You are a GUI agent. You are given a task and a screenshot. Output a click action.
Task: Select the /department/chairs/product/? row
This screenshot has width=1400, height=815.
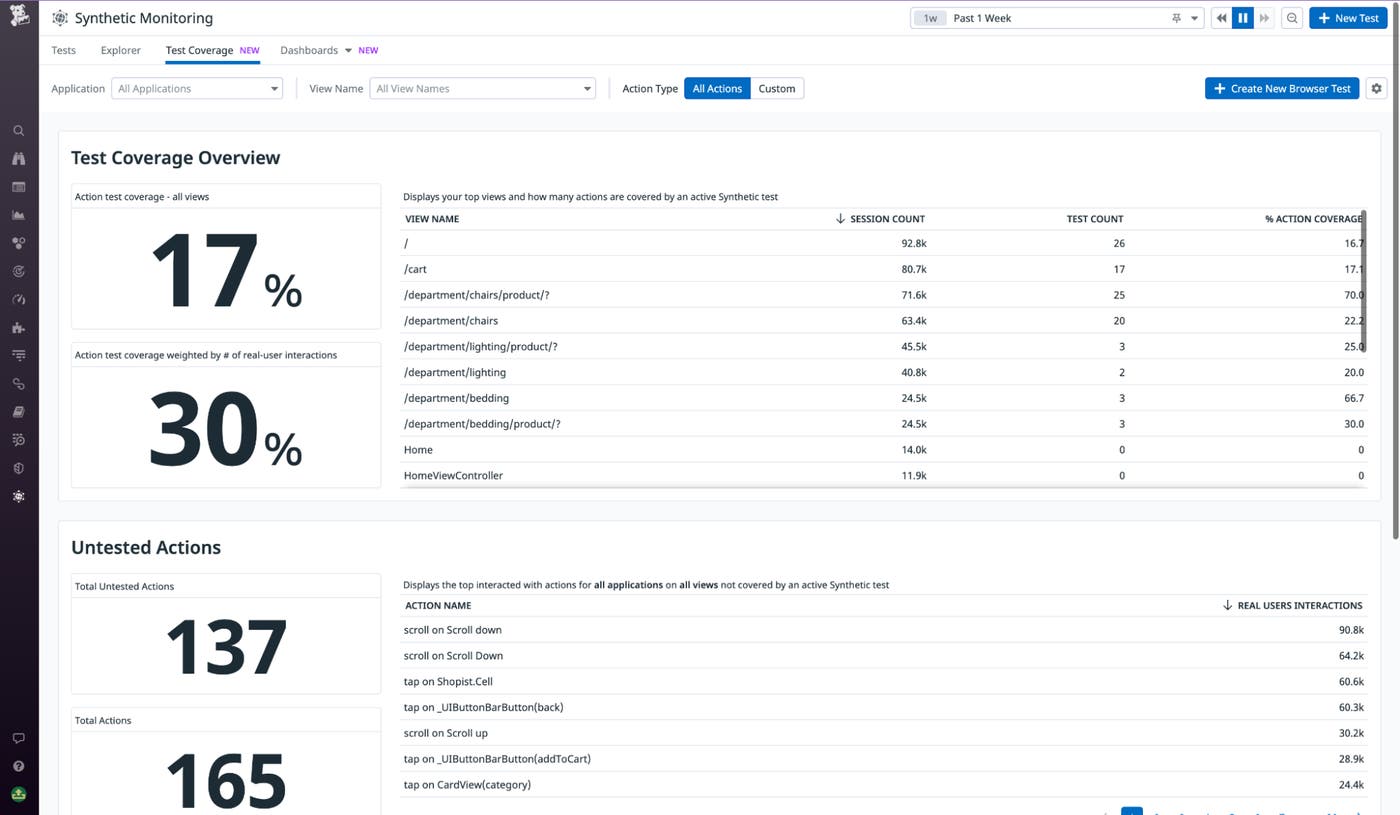pyautogui.click(x=884, y=295)
